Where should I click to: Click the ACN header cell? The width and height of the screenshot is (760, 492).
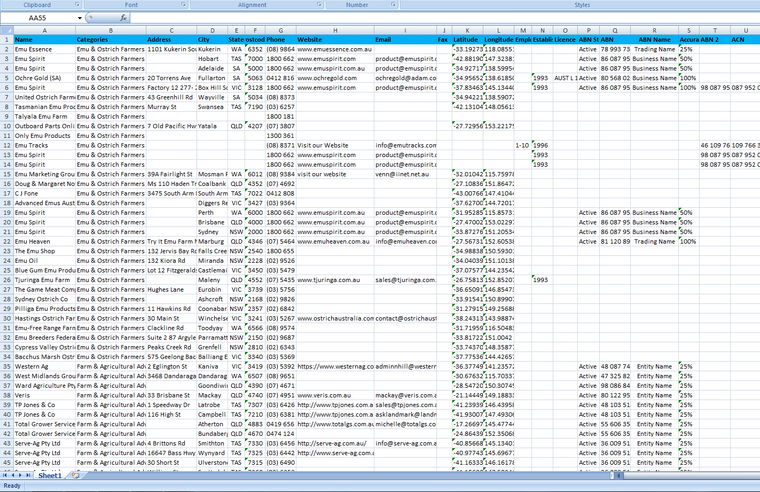pyautogui.click(x=745, y=39)
